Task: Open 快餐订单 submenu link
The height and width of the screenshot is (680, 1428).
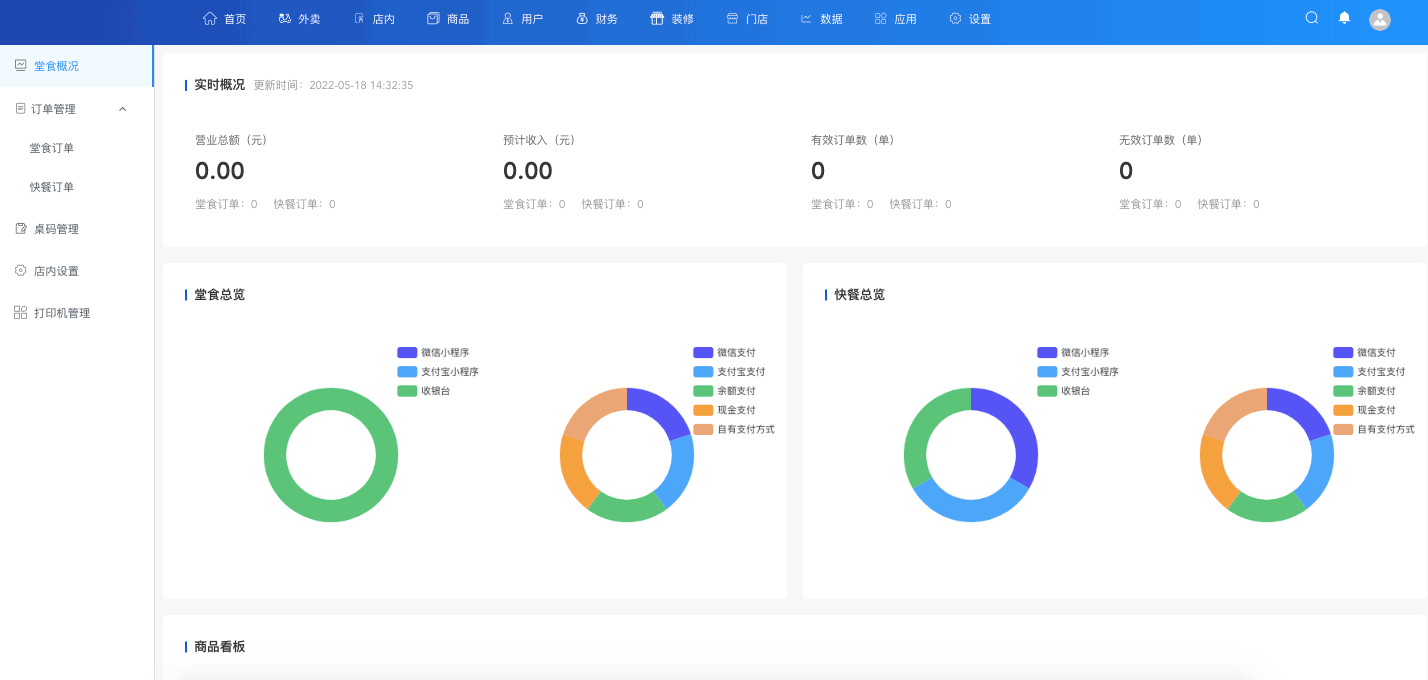Action: pyautogui.click(x=52, y=187)
